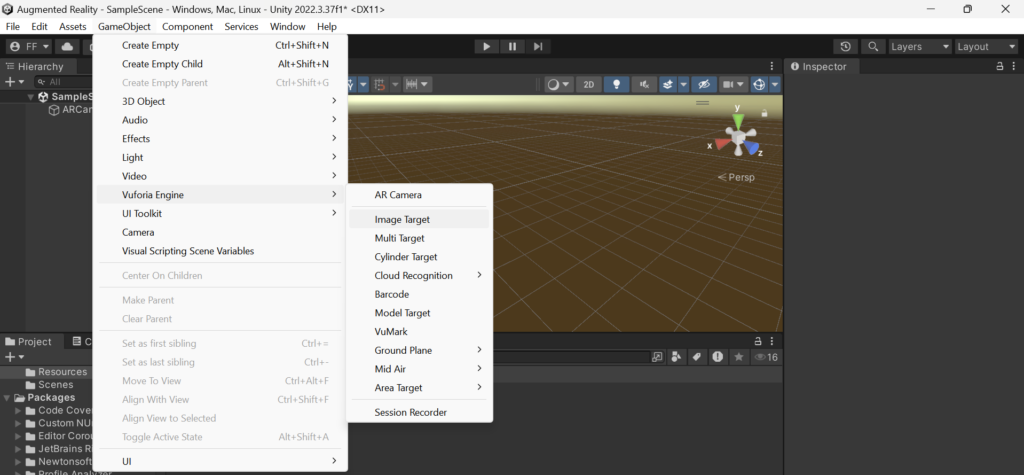
Task: Click open in new search window icon
Action: 657,357
